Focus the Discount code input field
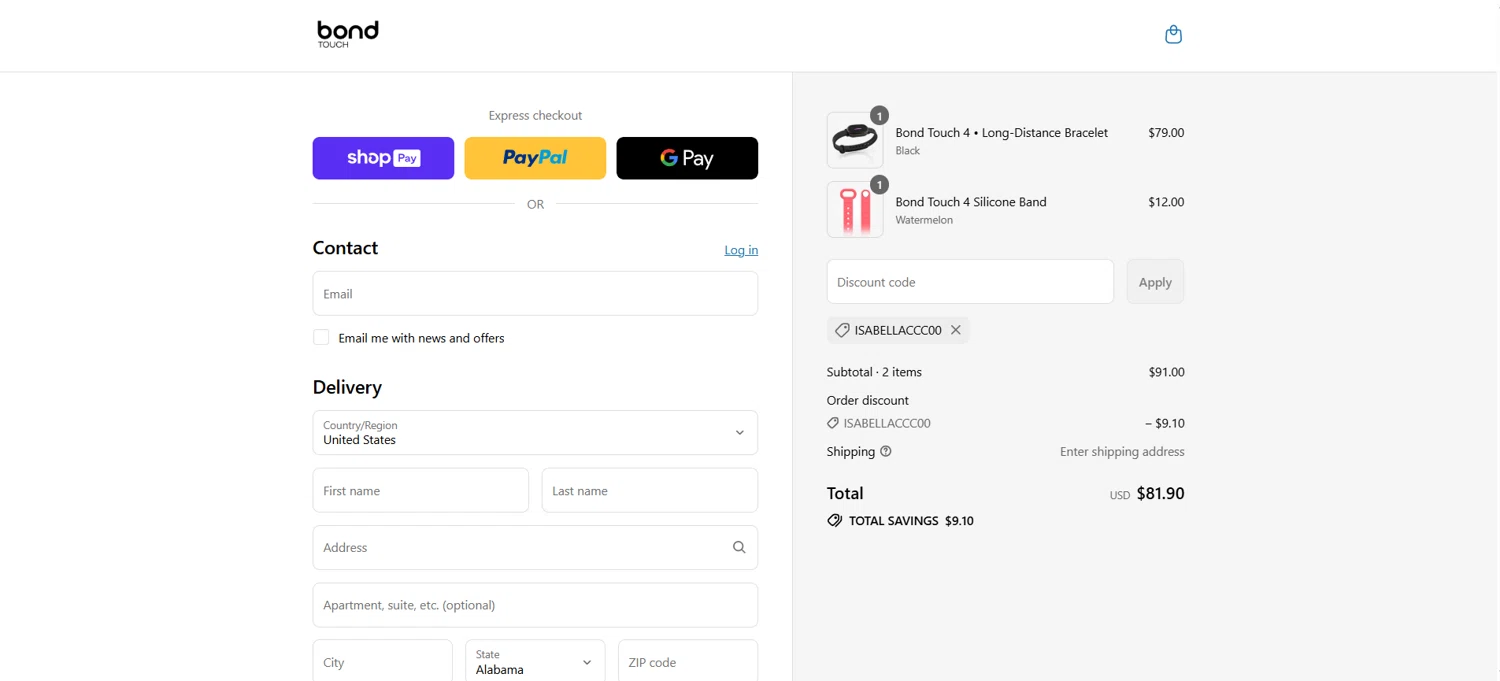Screen dimensions: 1500x681 click(x=970, y=282)
